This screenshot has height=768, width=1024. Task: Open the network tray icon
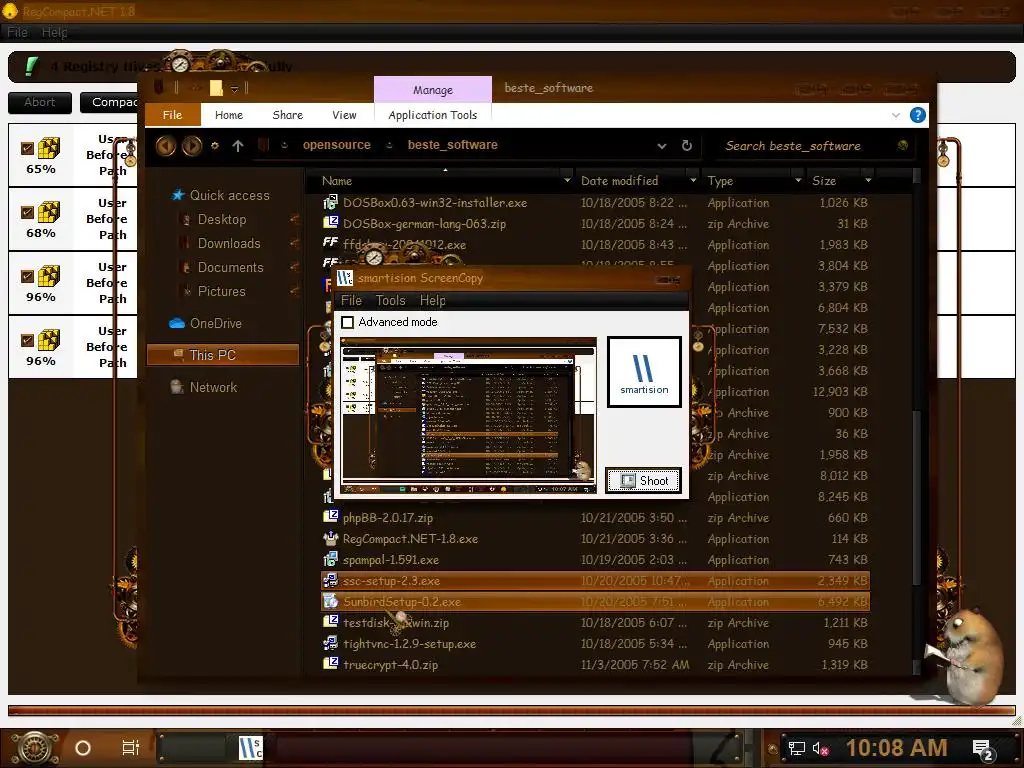click(796, 748)
